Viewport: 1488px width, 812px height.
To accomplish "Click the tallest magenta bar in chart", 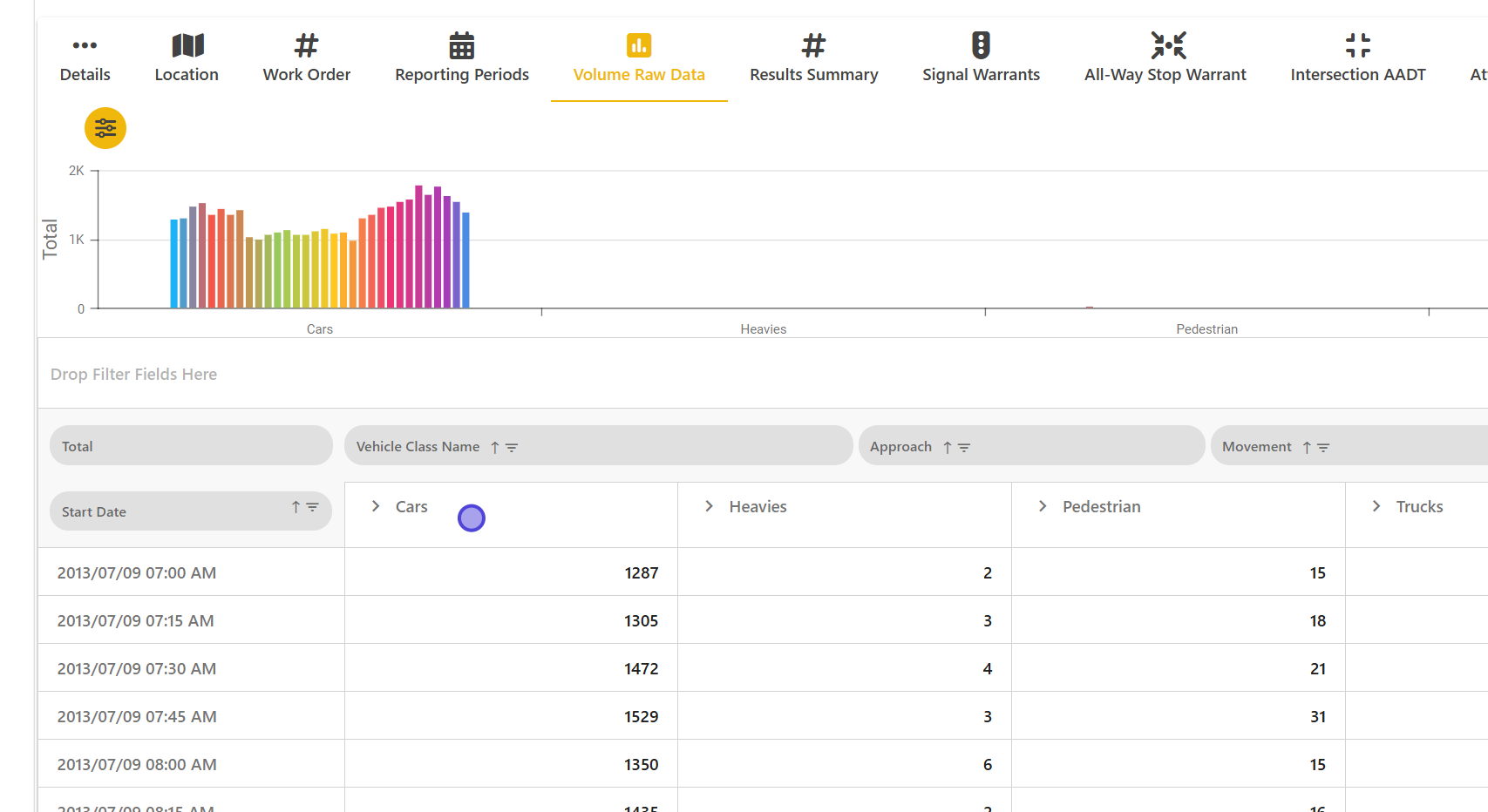I will coord(418,247).
